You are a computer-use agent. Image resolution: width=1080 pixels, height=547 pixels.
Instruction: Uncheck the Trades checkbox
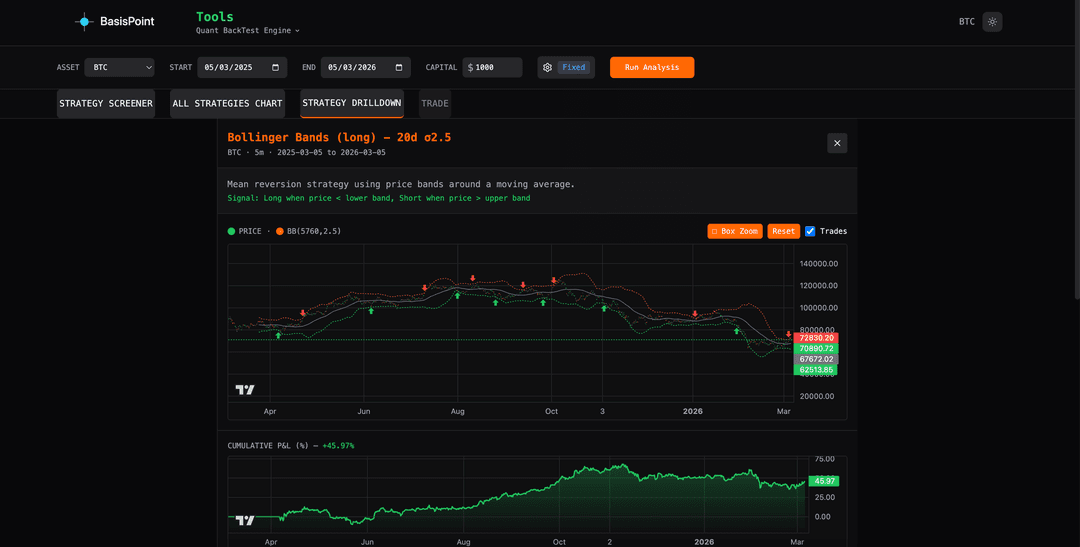811,231
